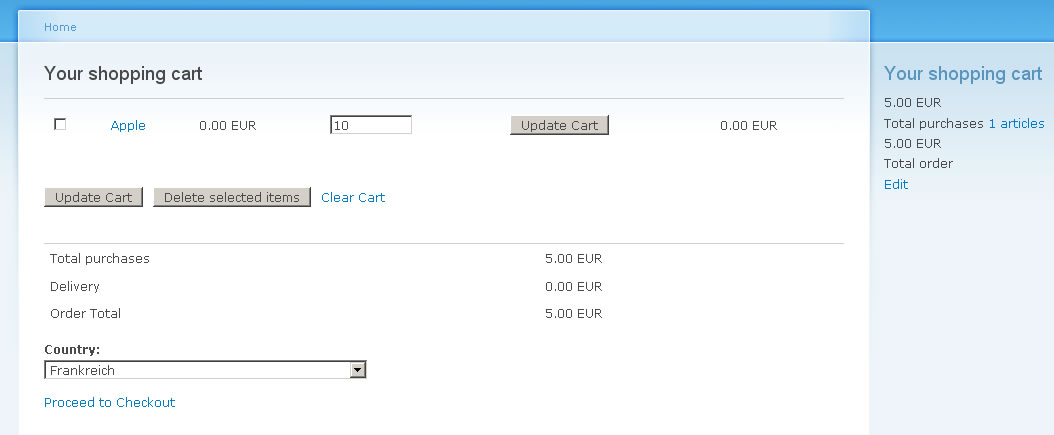The image size is (1054, 435).
Task: Click the Delete selected items button
Action: click(232, 197)
